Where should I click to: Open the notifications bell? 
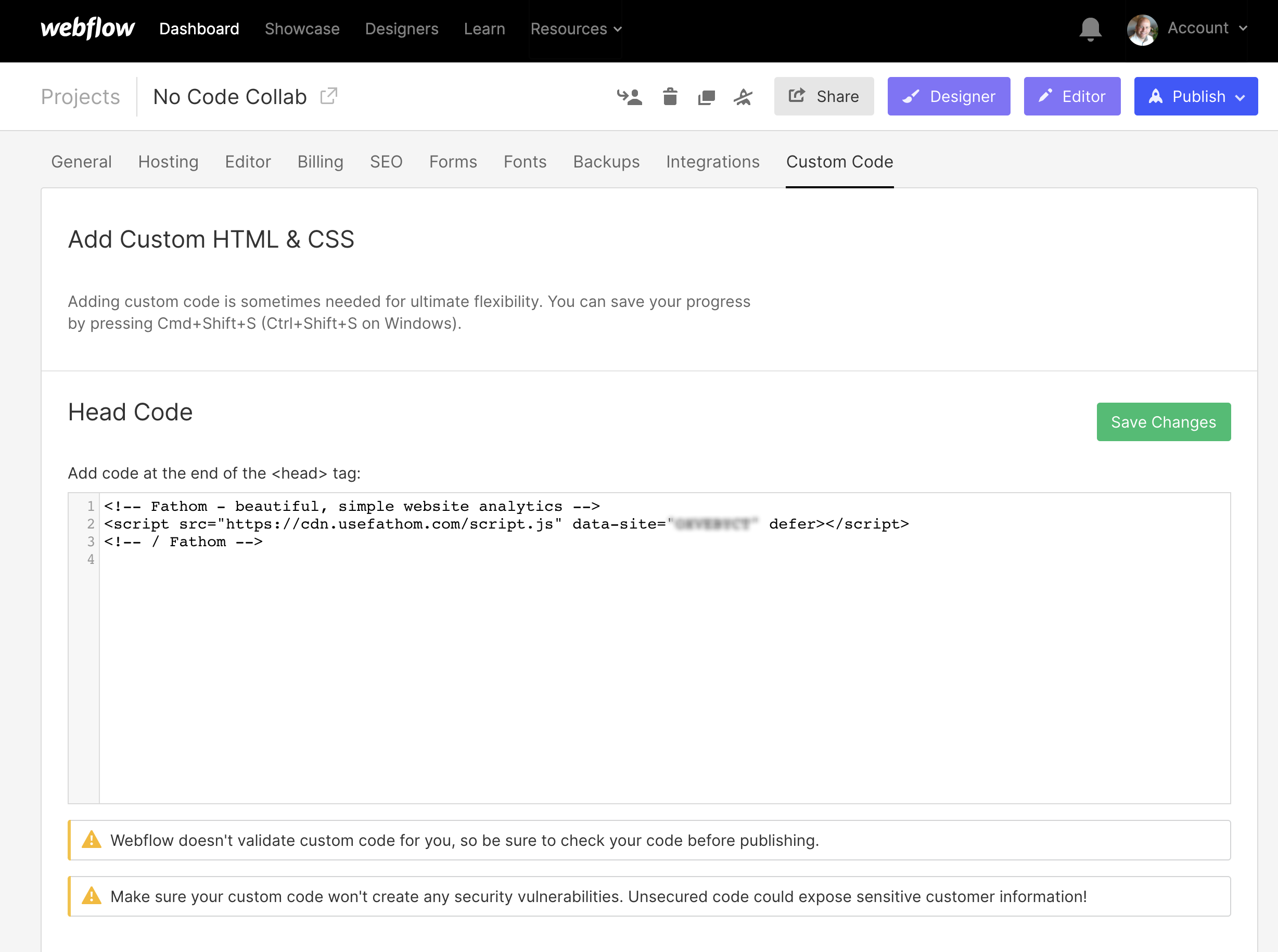(x=1090, y=29)
